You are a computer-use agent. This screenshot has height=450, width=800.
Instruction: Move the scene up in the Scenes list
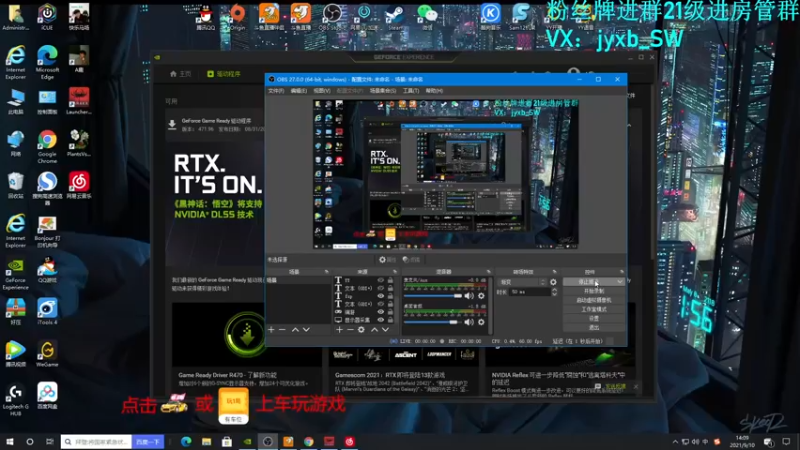[295, 330]
